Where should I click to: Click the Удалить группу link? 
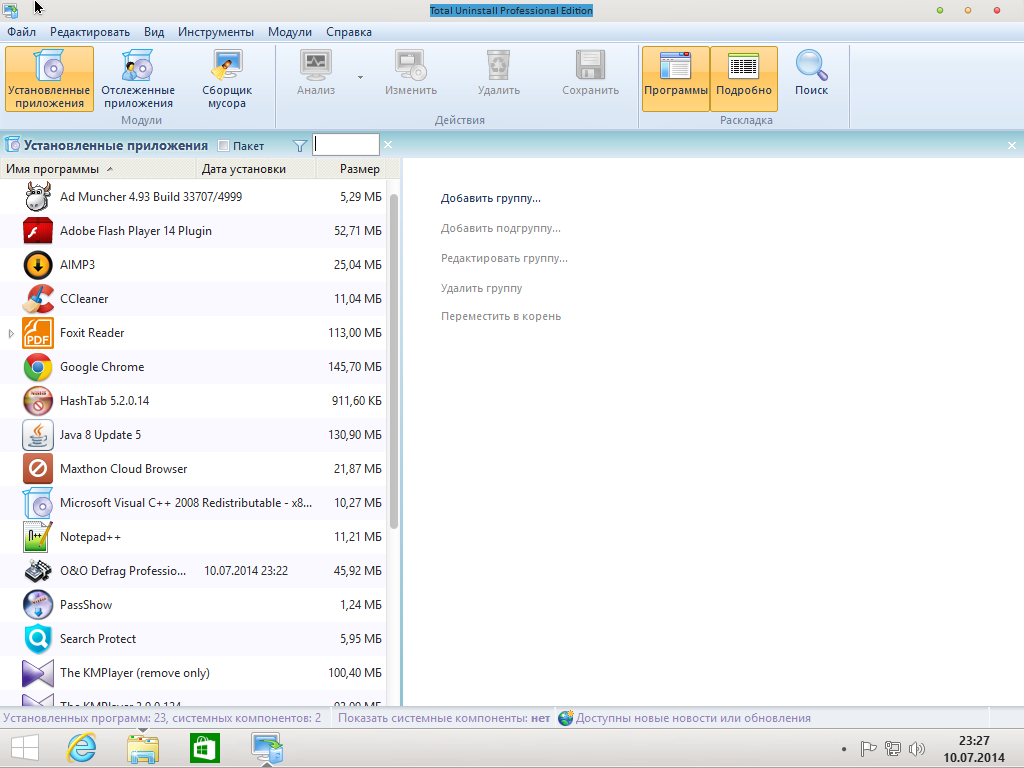click(481, 289)
